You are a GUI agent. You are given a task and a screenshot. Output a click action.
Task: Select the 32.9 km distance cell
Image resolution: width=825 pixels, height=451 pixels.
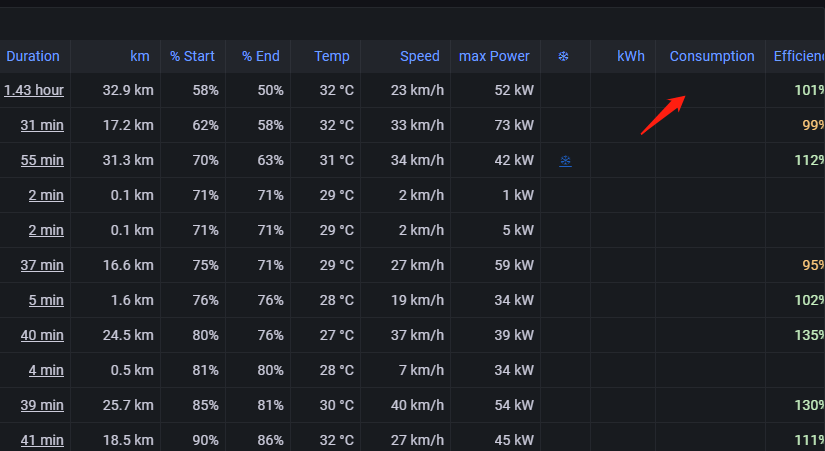click(128, 90)
